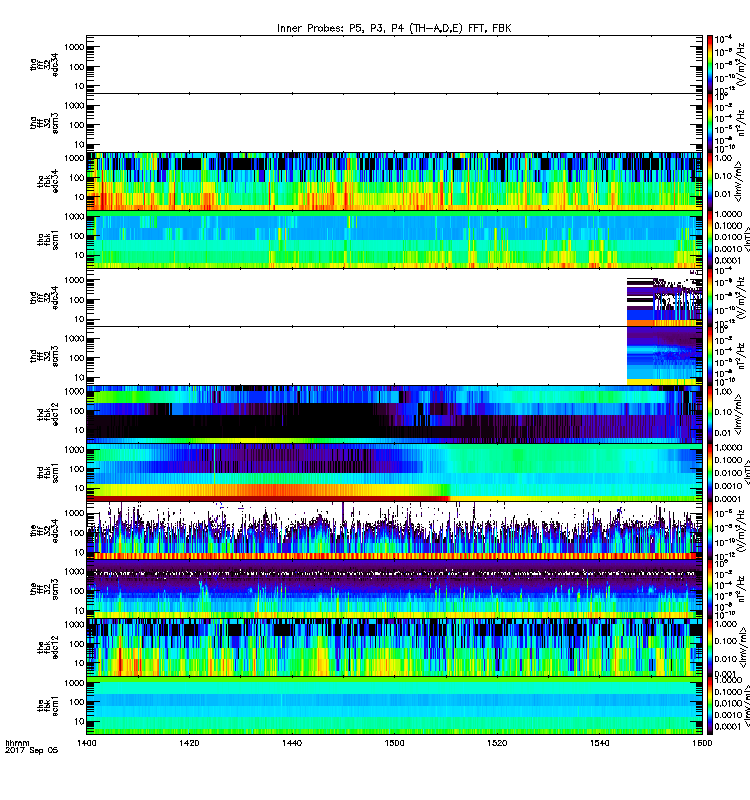Viewport: 750px width, 800px height.
Task: Click the the fbk edc12 spectrogram panel
Action: (x=394, y=647)
